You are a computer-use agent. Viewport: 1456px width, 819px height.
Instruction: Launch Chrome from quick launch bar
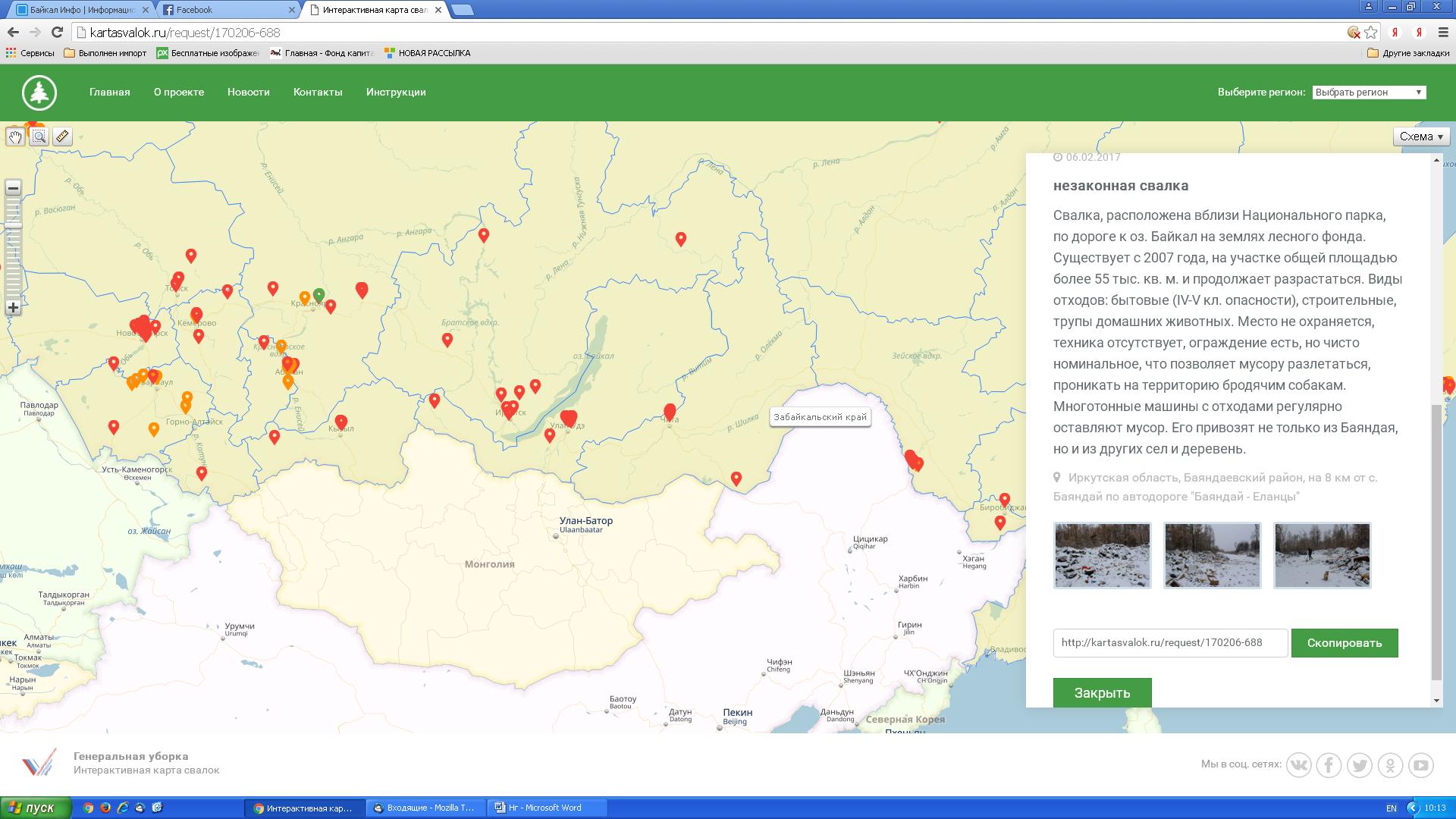coord(88,808)
